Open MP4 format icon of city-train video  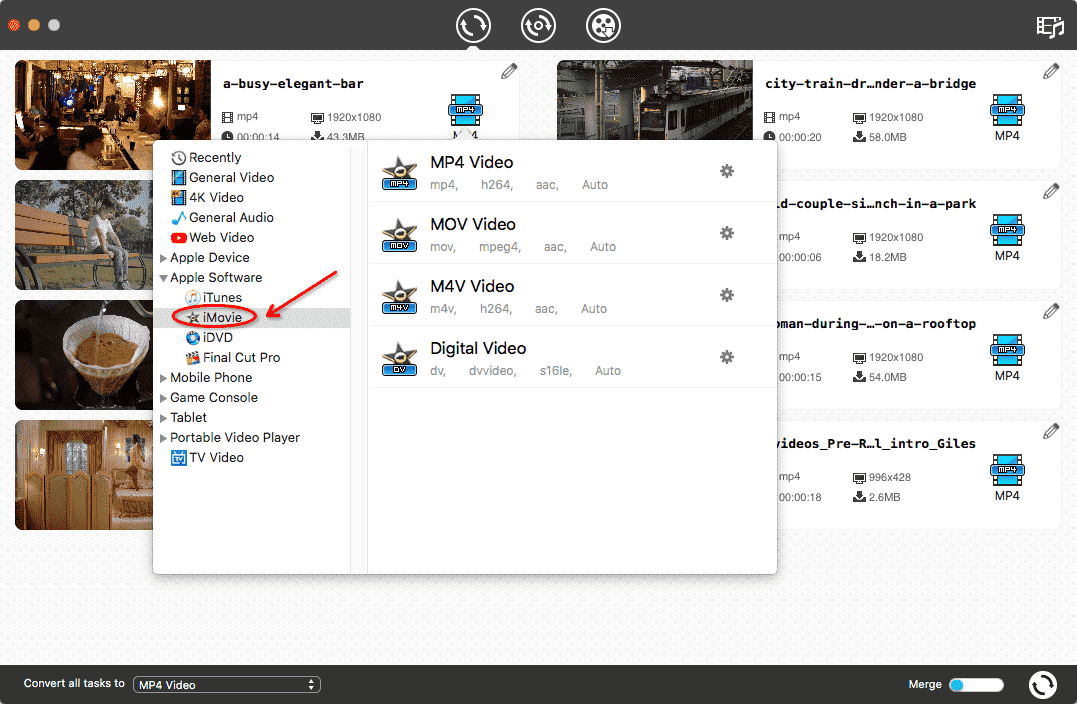pyautogui.click(x=1007, y=111)
